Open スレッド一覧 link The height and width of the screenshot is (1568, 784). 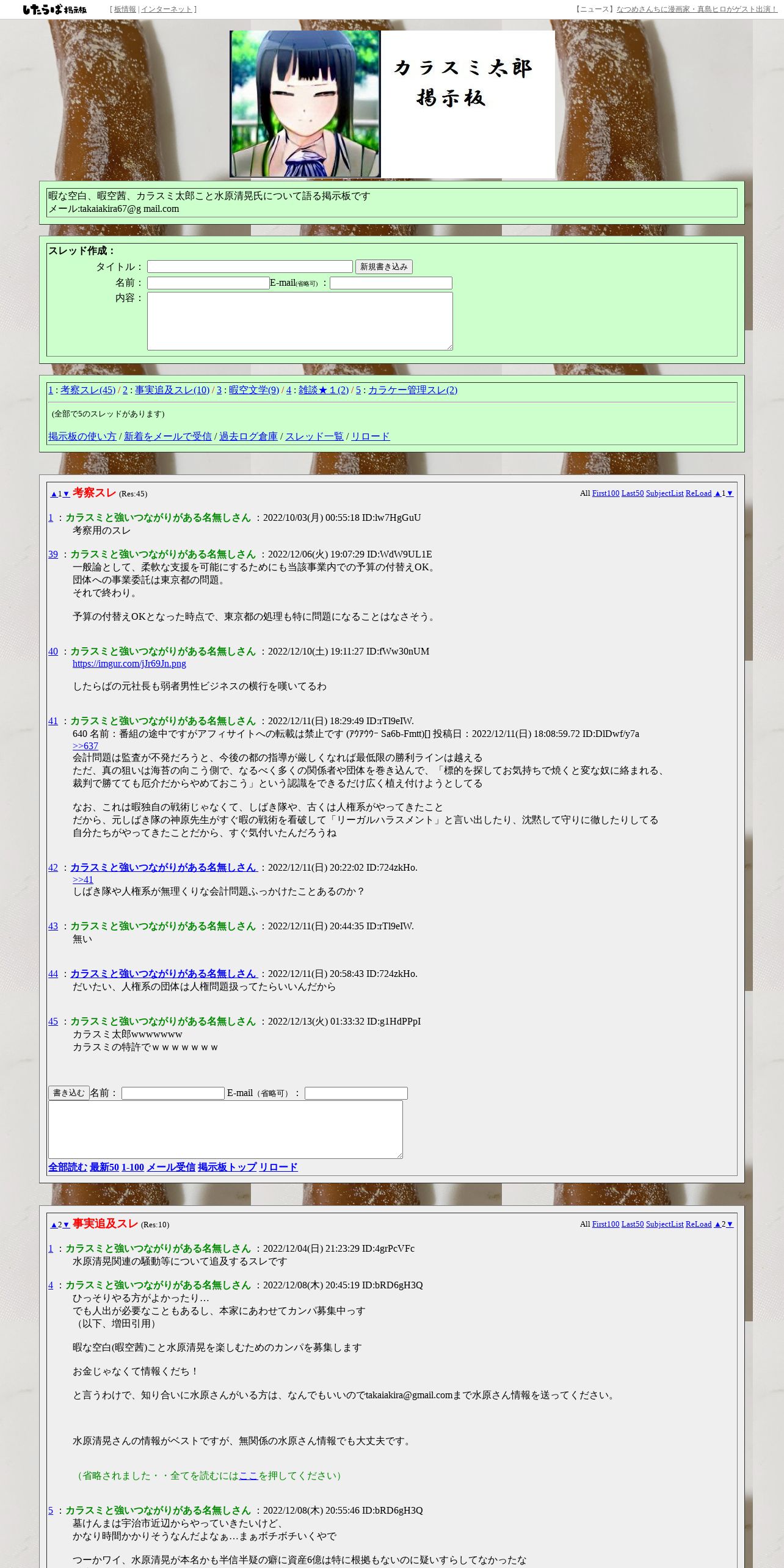point(314,437)
